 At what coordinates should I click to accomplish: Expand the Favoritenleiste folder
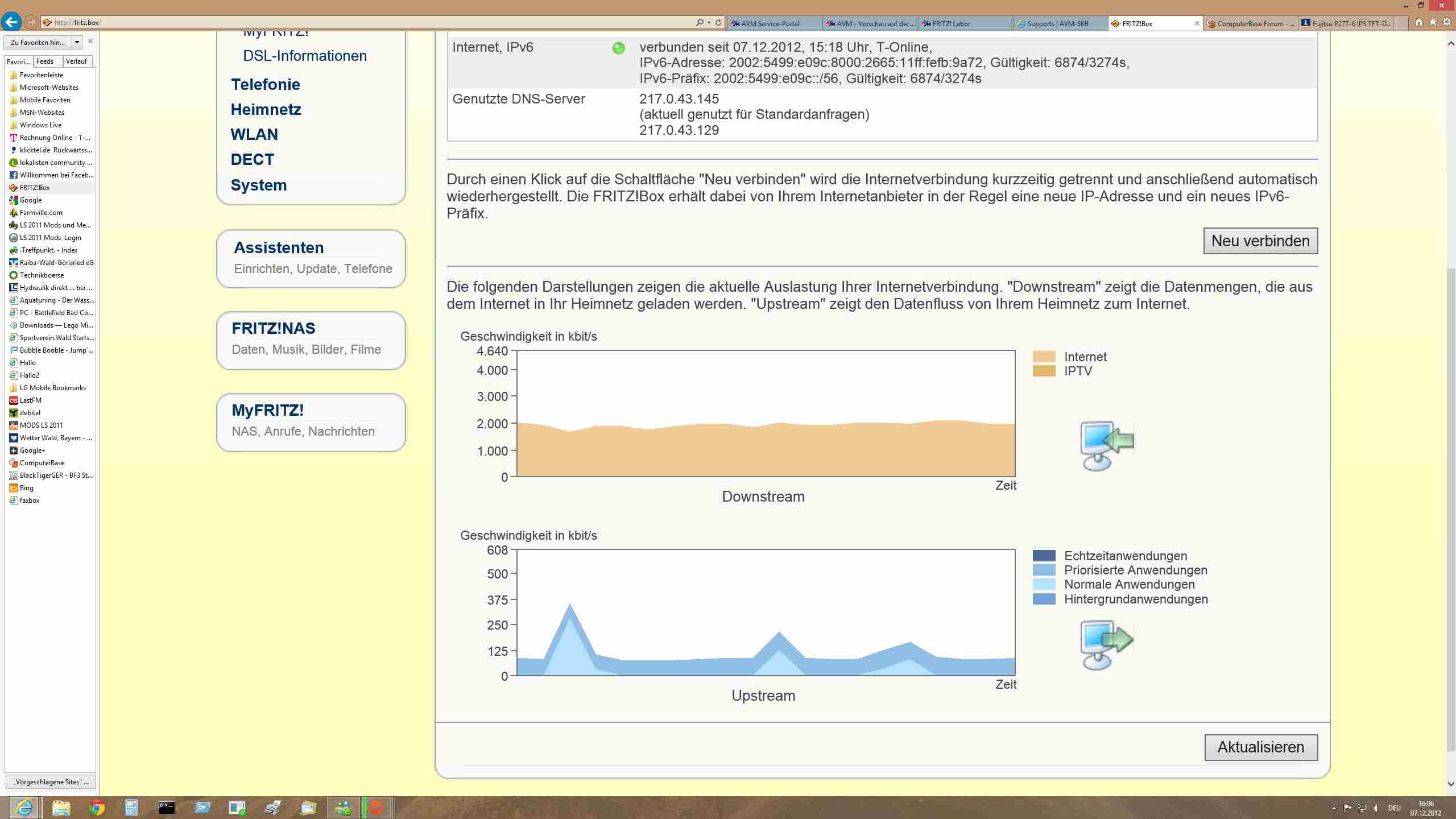(41, 75)
